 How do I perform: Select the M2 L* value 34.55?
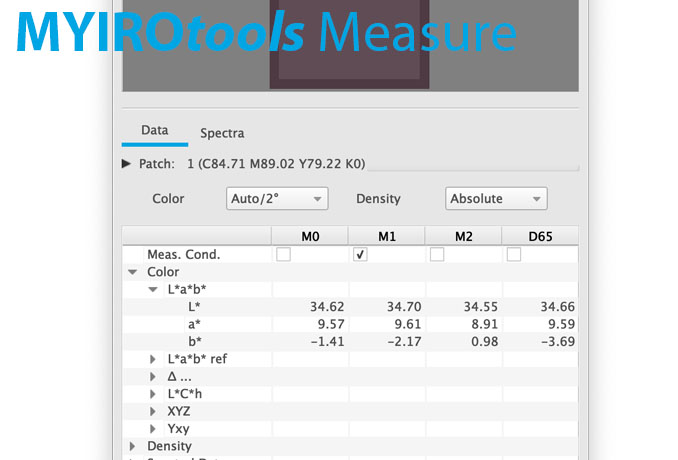480,307
